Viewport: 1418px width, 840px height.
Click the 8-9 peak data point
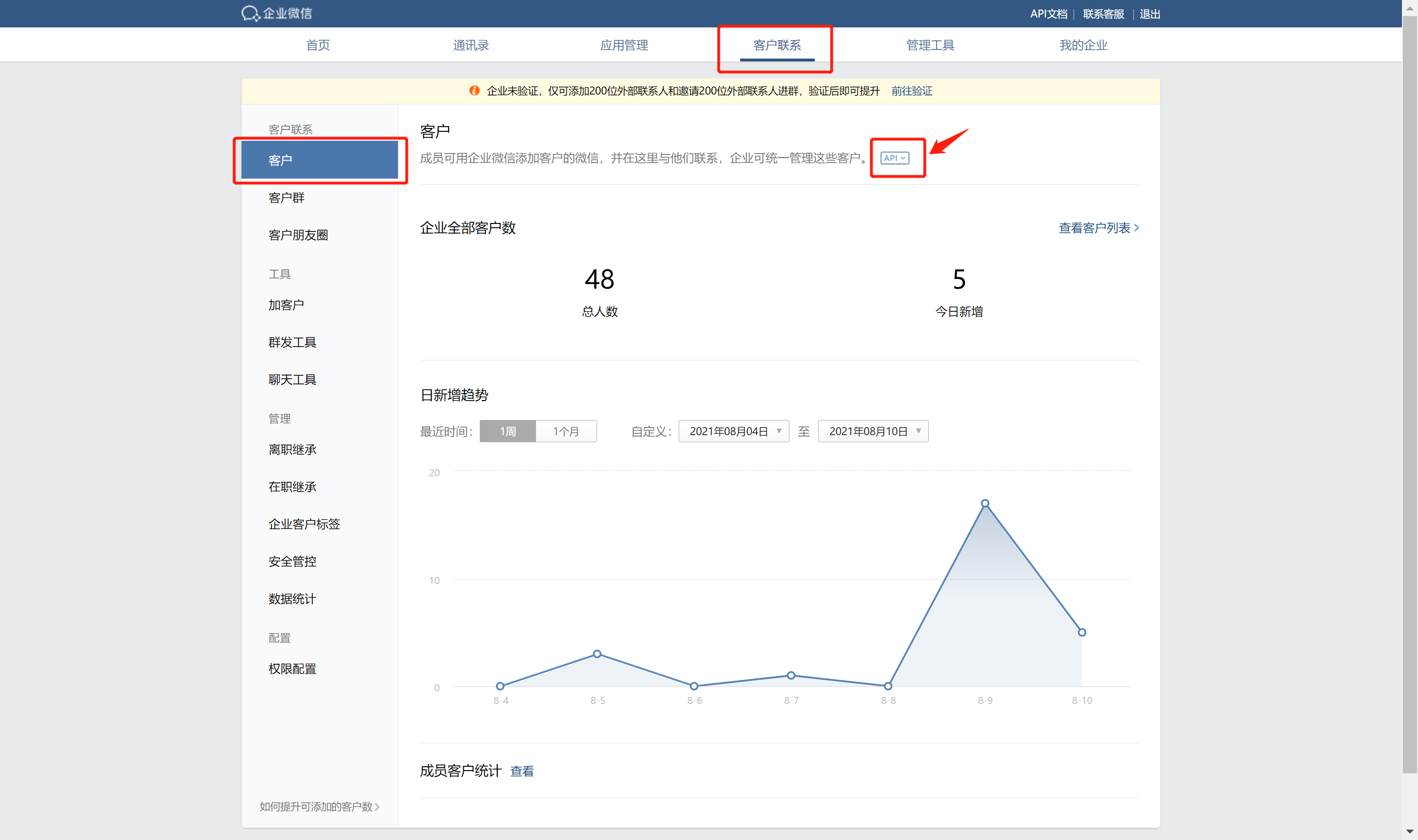985,503
